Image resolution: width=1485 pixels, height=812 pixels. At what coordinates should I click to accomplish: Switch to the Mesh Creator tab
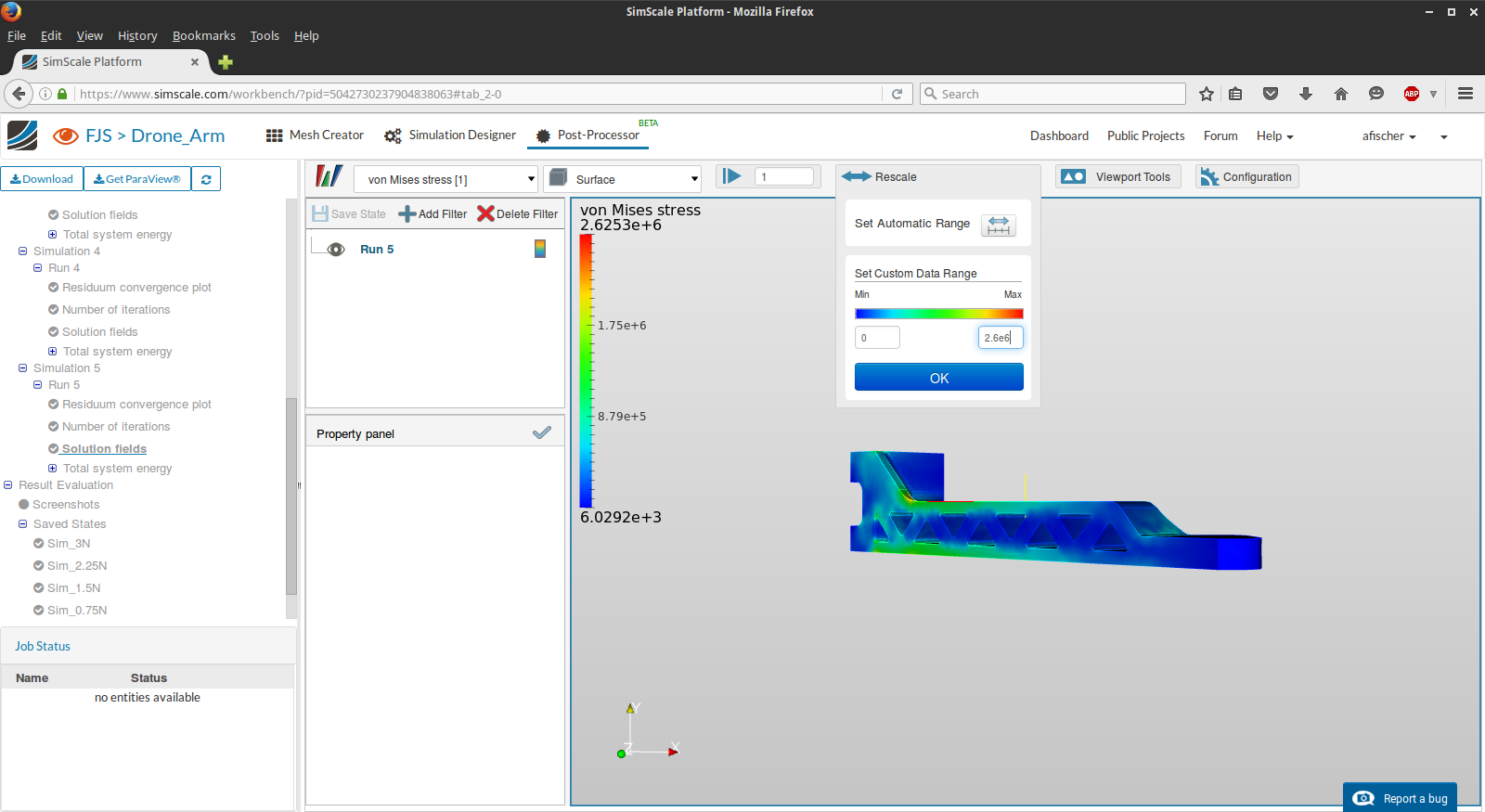(x=315, y=135)
